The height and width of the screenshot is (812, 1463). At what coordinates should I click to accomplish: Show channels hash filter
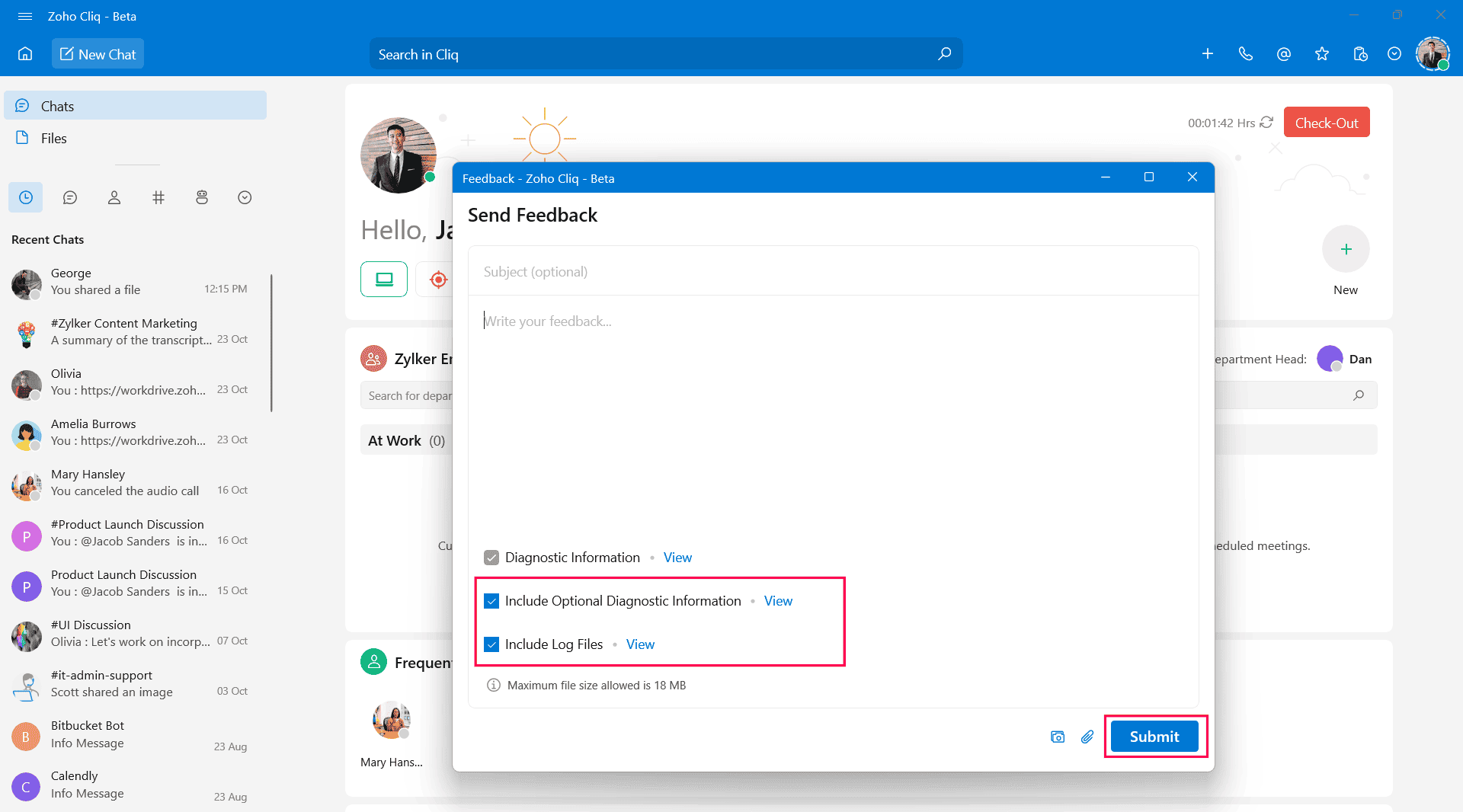(158, 198)
